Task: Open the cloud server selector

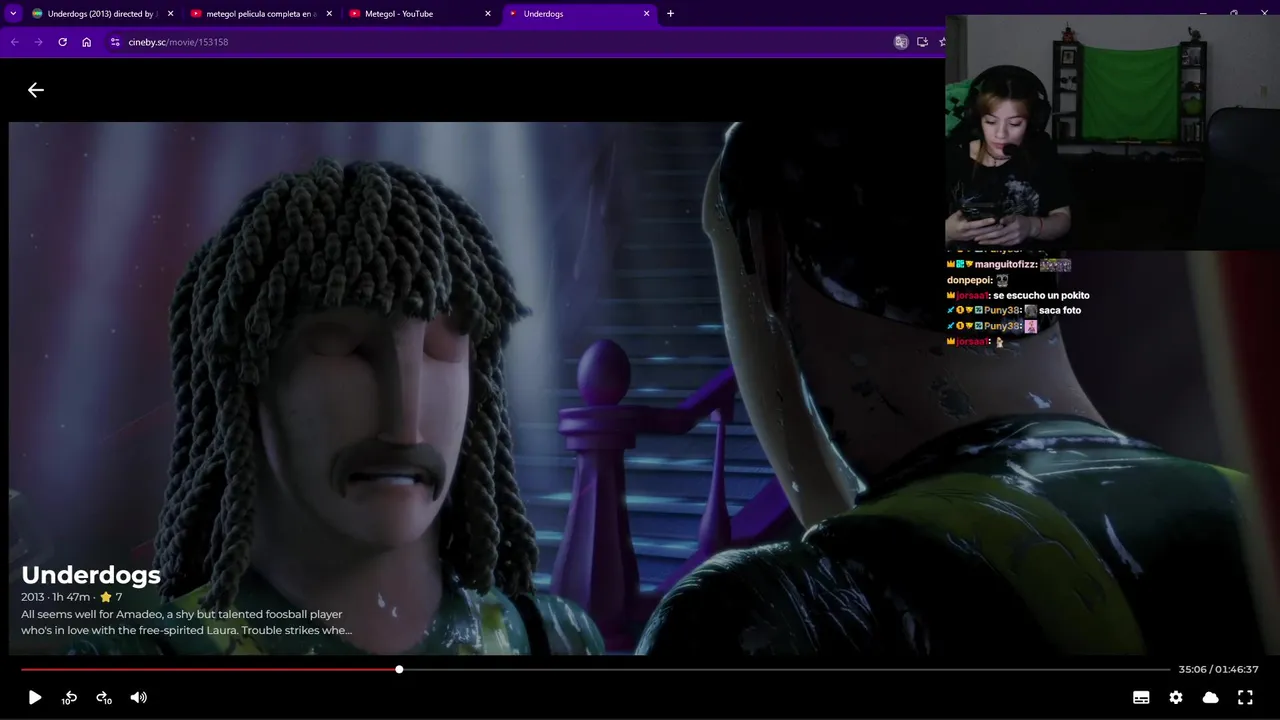Action: point(1210,698)
